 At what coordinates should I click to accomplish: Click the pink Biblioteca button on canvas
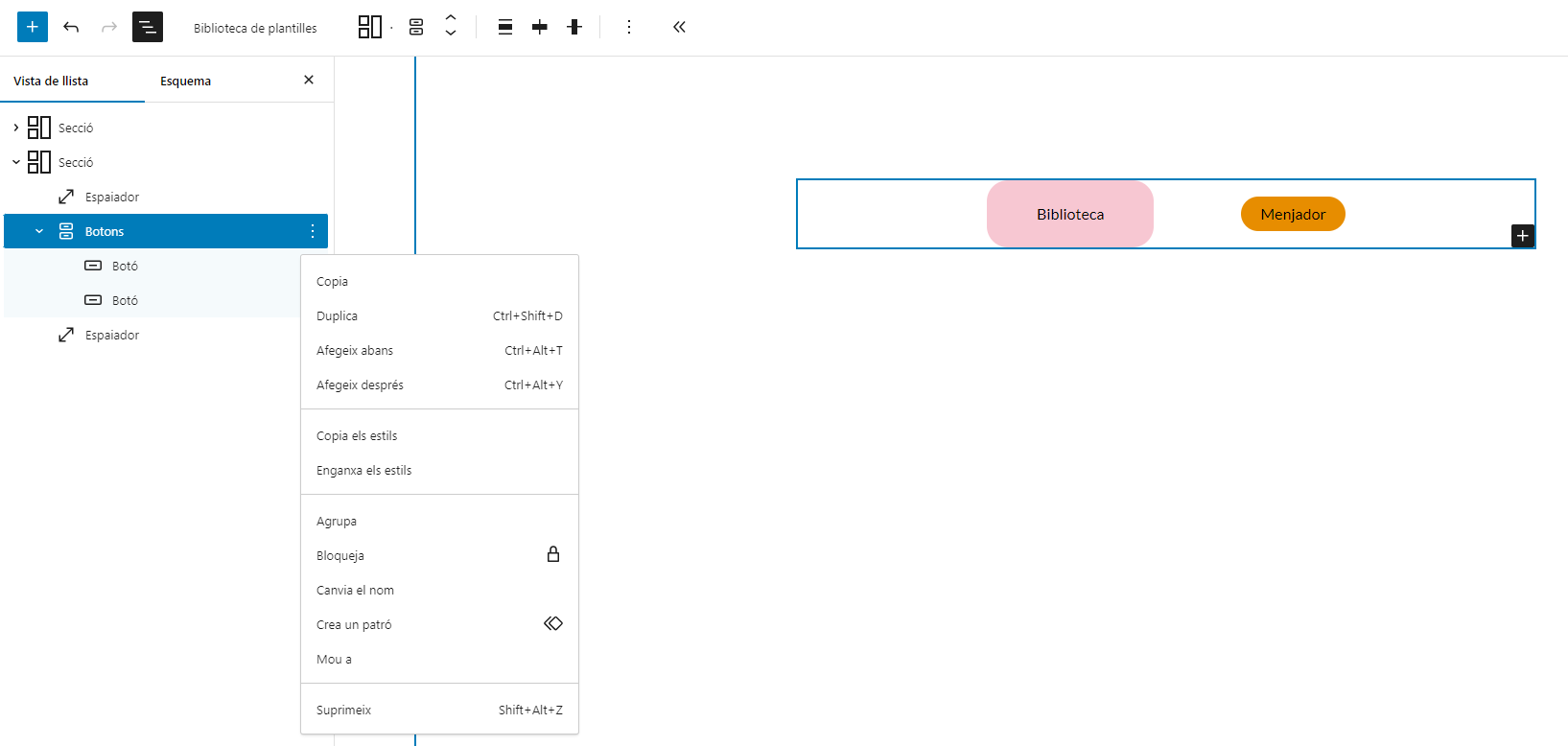(1069, 214)
